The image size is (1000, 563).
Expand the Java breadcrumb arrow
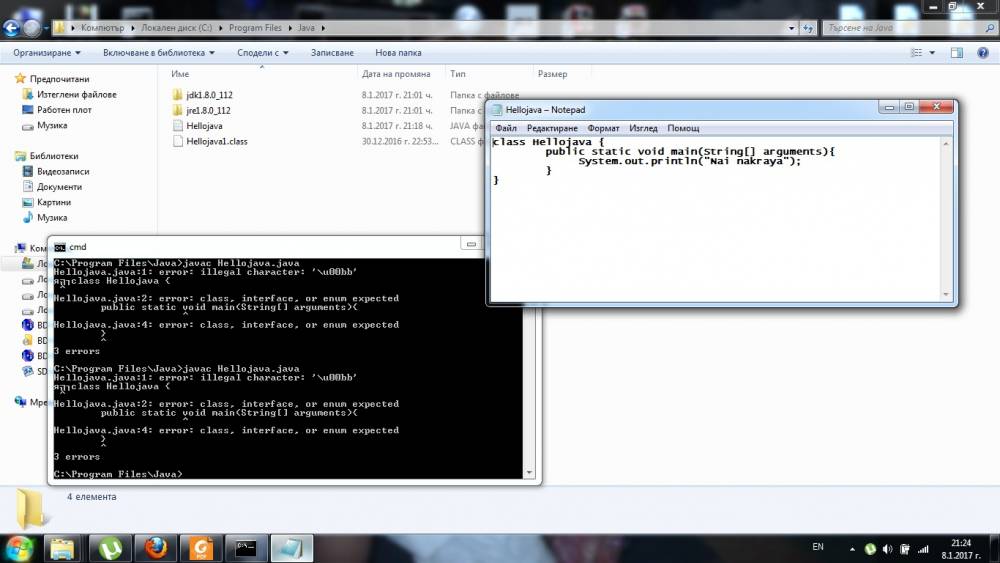point(323,28)
